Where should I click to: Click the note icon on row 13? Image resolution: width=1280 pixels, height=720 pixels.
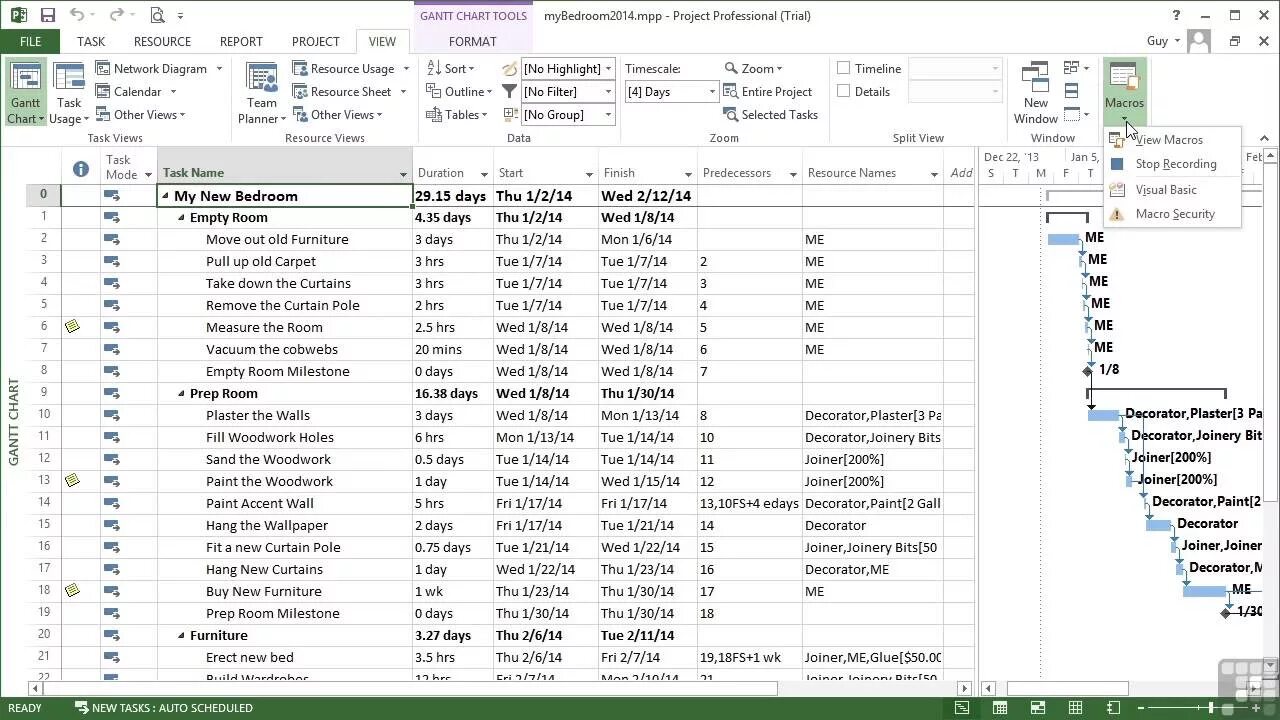click(x=72, y=480)
